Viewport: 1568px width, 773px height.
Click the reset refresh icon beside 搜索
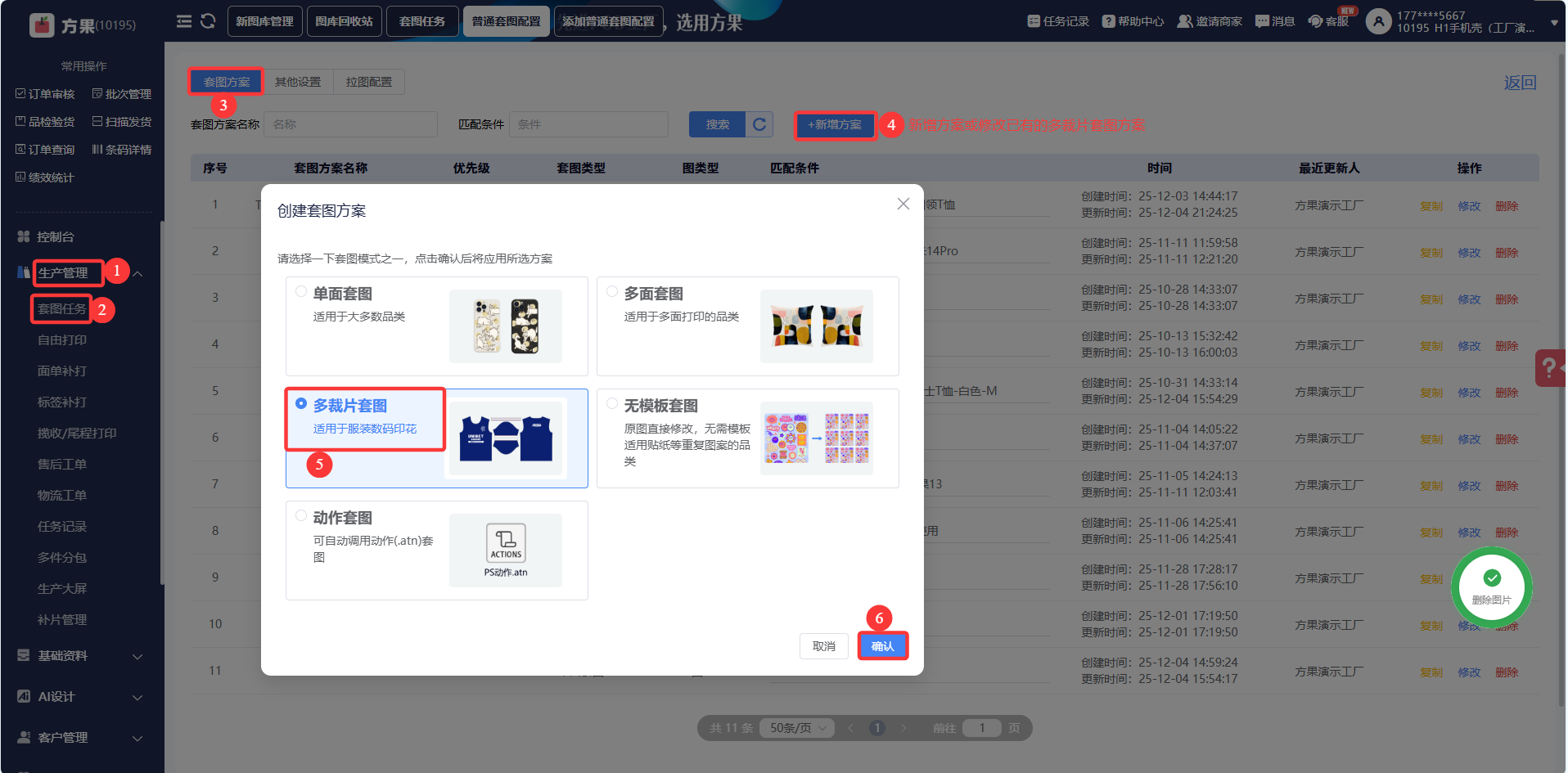759,124
